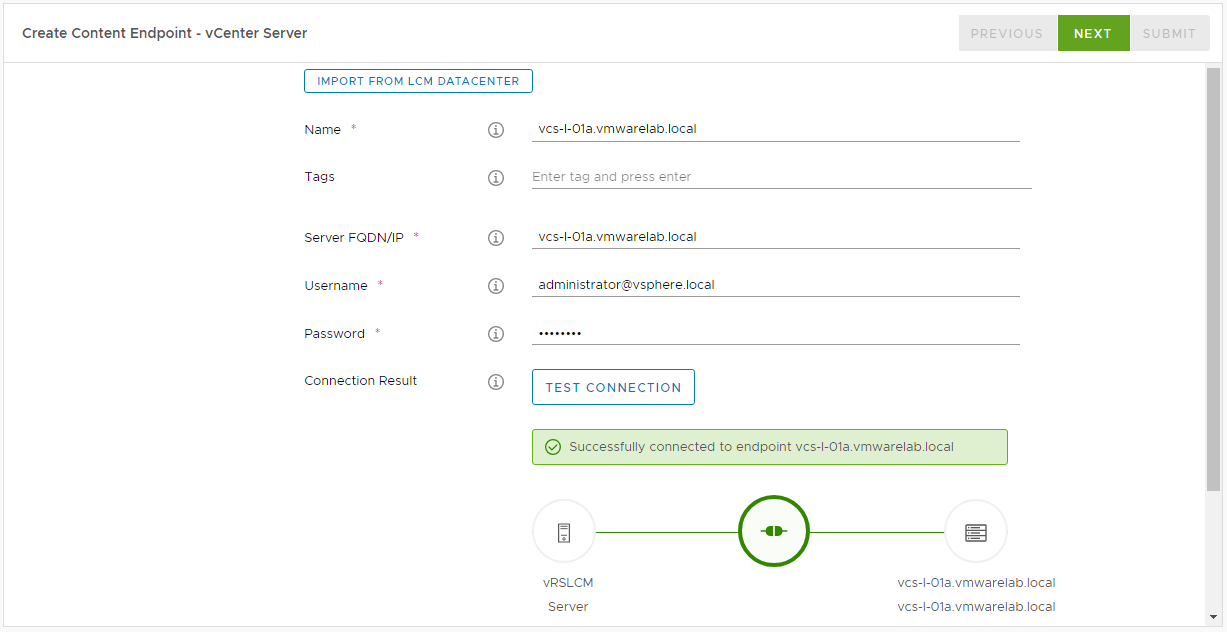The height and width of the screenshot is (632, 1227).
Task: Click the info icon beside Name
Action: (x=495, y=130)
